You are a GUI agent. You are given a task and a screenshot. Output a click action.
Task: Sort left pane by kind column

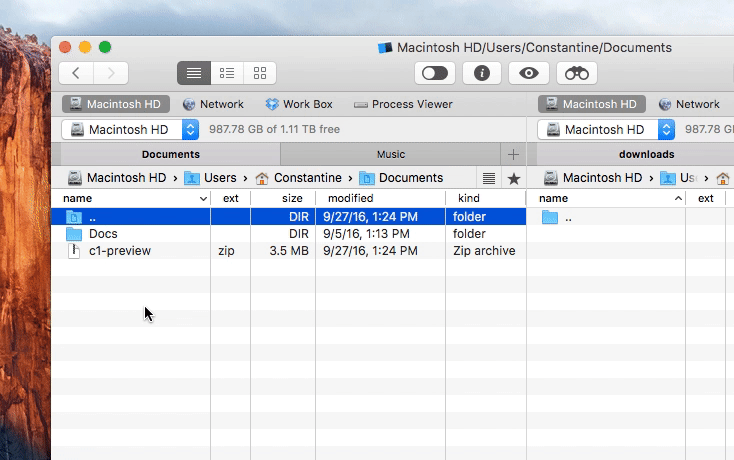[x=486, y=198]
